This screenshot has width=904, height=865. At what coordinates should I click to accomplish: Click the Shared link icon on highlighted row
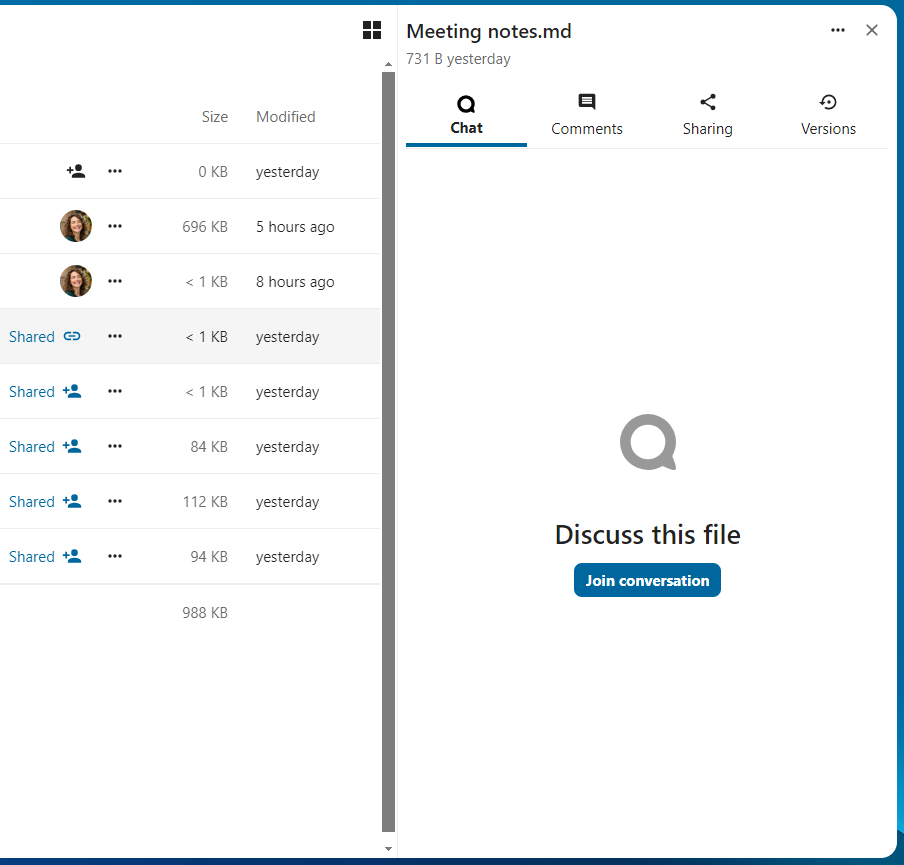click(72, 336)
